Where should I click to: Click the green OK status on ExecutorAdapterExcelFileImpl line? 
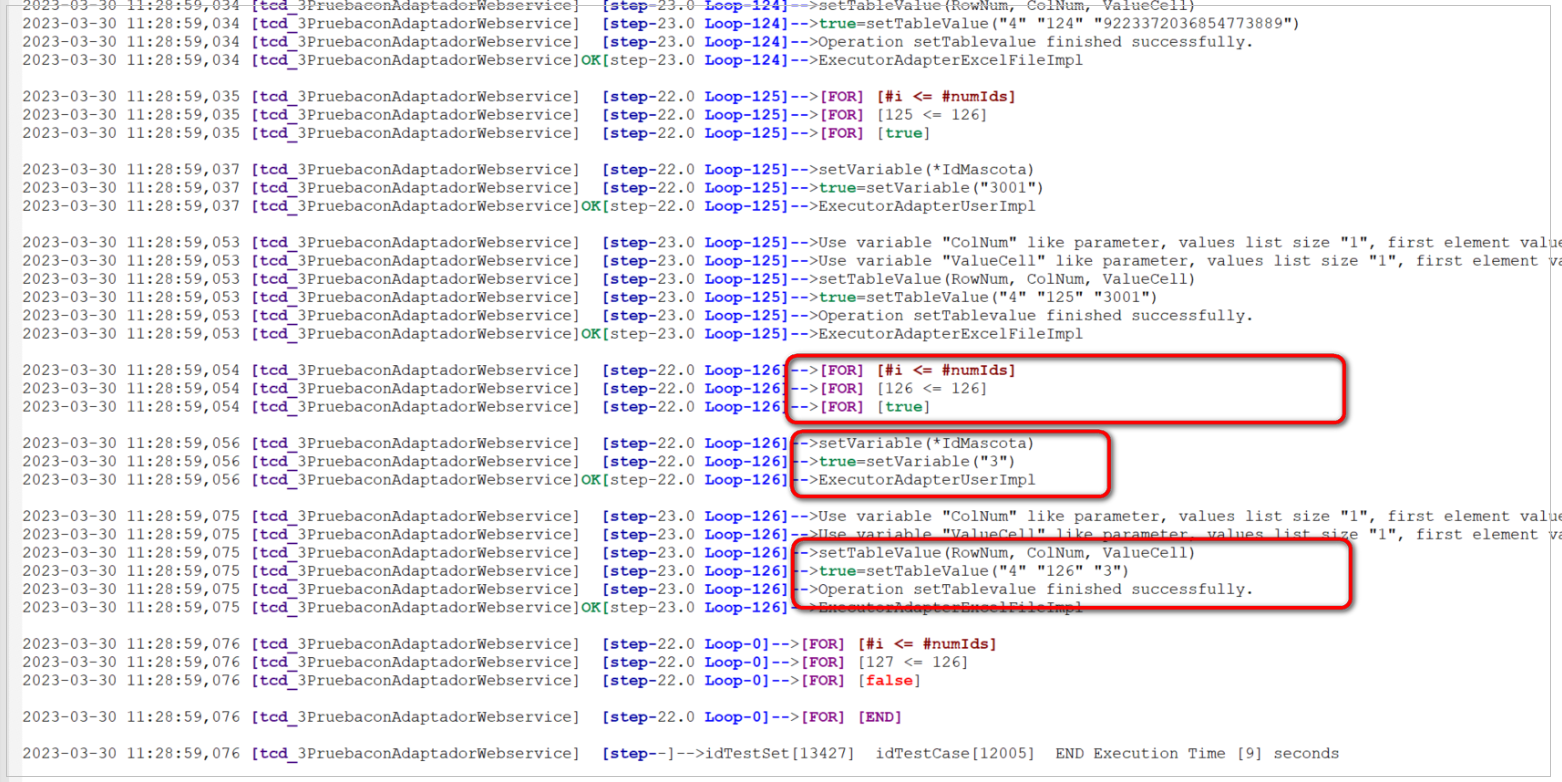click(592, 60)
